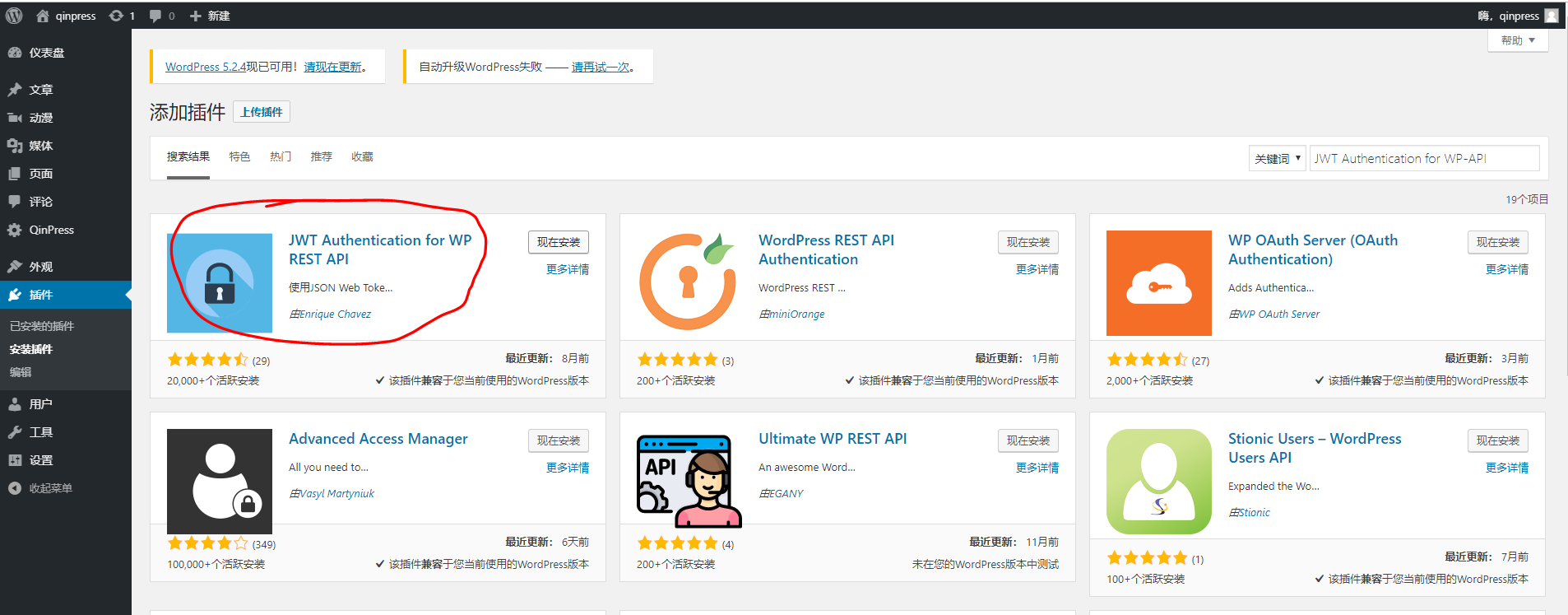Click the 工具 wrench icon in sidebar
The height and width of the screenshot is (615, 1568).
15,432
